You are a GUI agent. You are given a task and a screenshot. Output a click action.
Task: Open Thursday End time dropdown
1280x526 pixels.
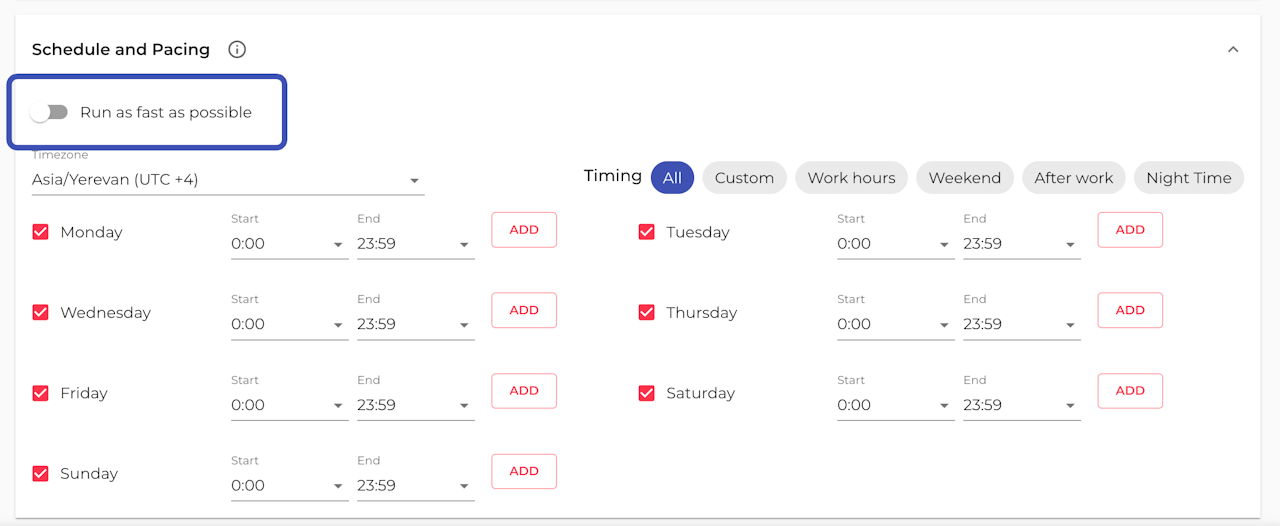pos(1021,325)
